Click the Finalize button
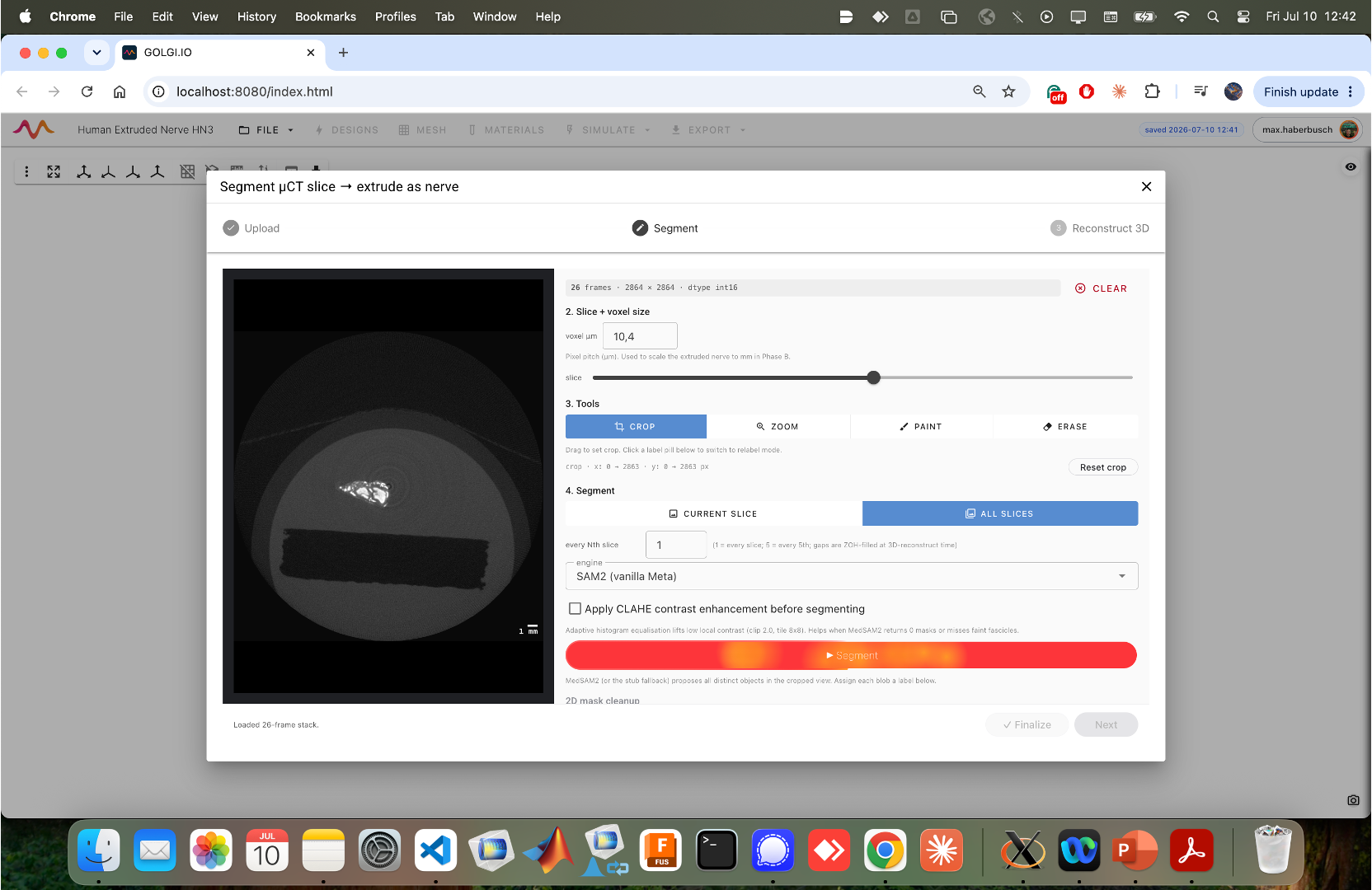The height and width of the screenshot is (890, 1372). tap(1027, 725)
